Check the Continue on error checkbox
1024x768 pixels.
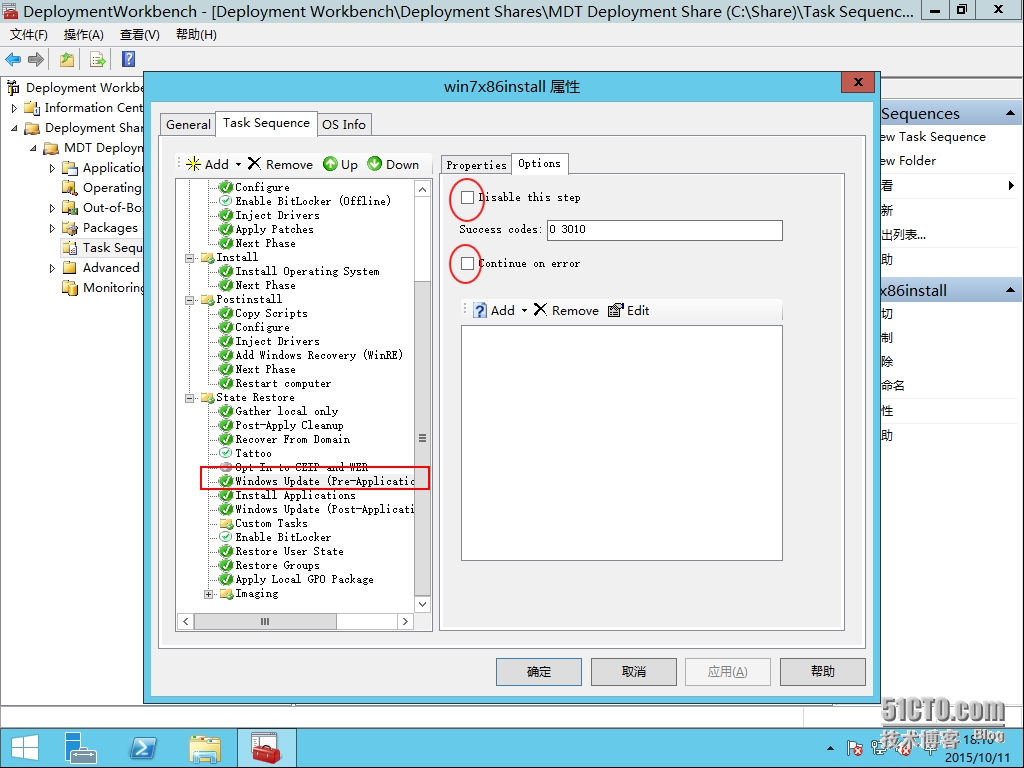(x=467, y=263)
